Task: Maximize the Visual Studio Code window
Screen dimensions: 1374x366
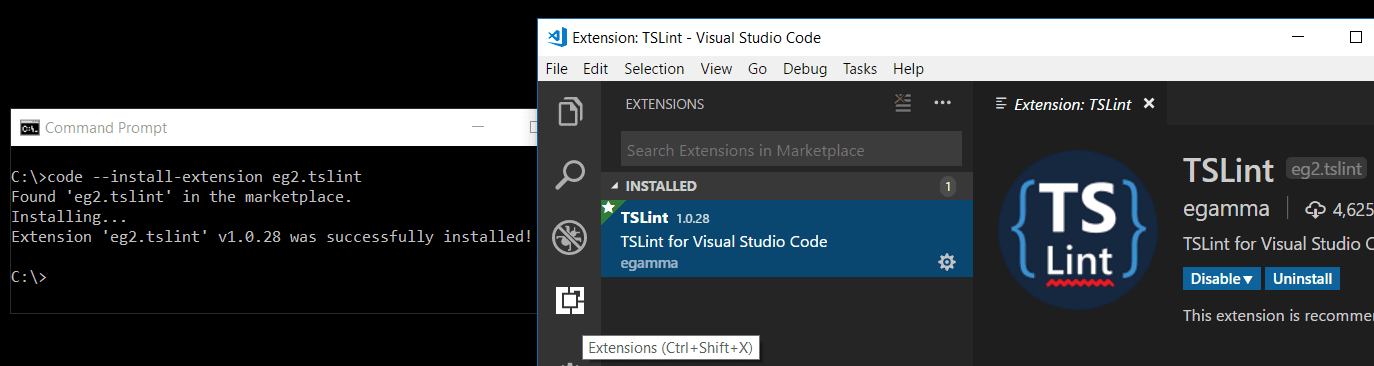Action: pos(1356,38)
